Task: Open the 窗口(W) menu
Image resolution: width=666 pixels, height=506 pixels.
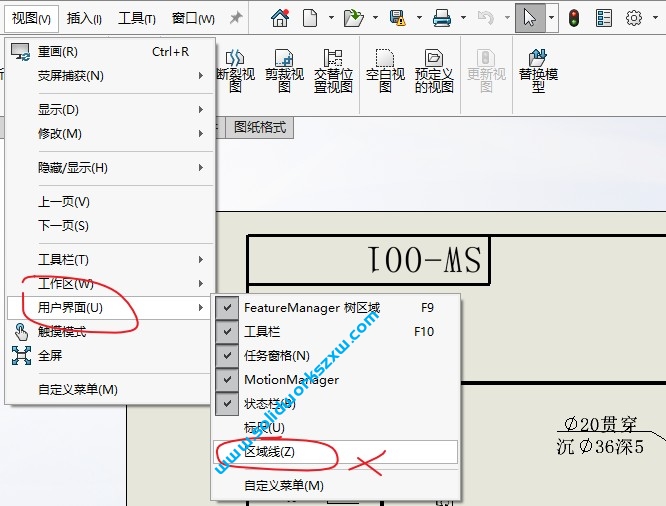Action: [x=193, y=18]
